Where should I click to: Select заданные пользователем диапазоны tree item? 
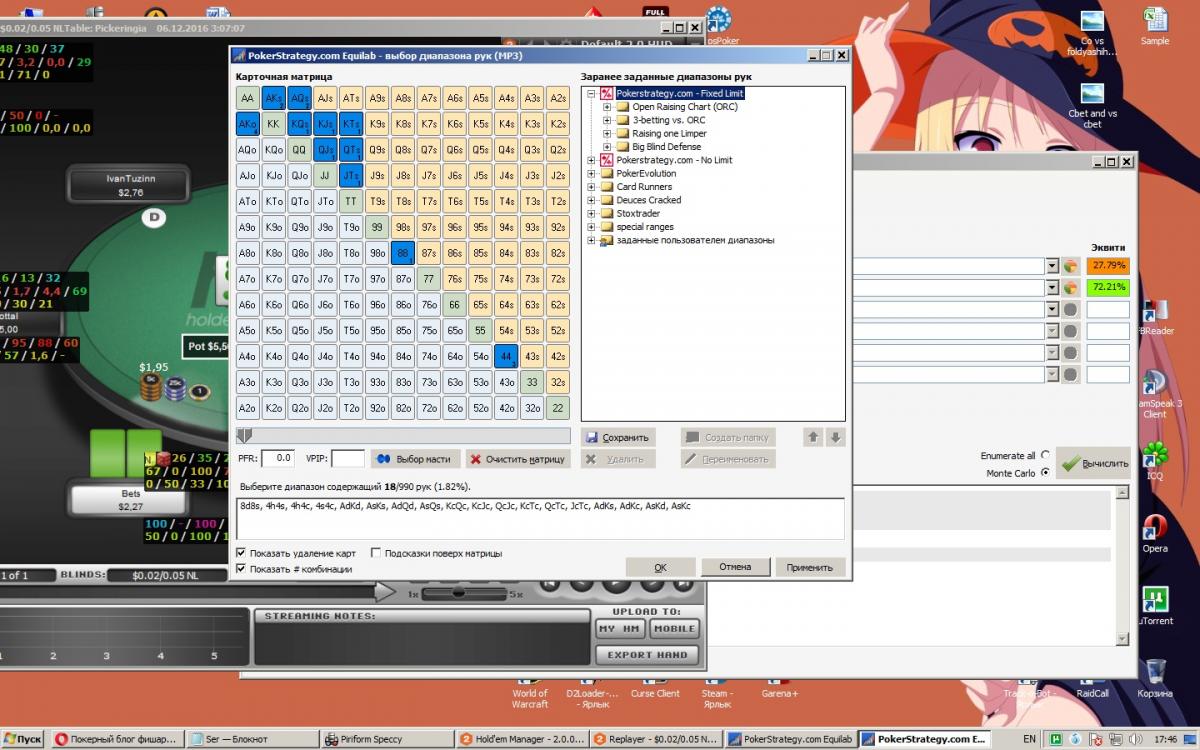coord(695,240)
